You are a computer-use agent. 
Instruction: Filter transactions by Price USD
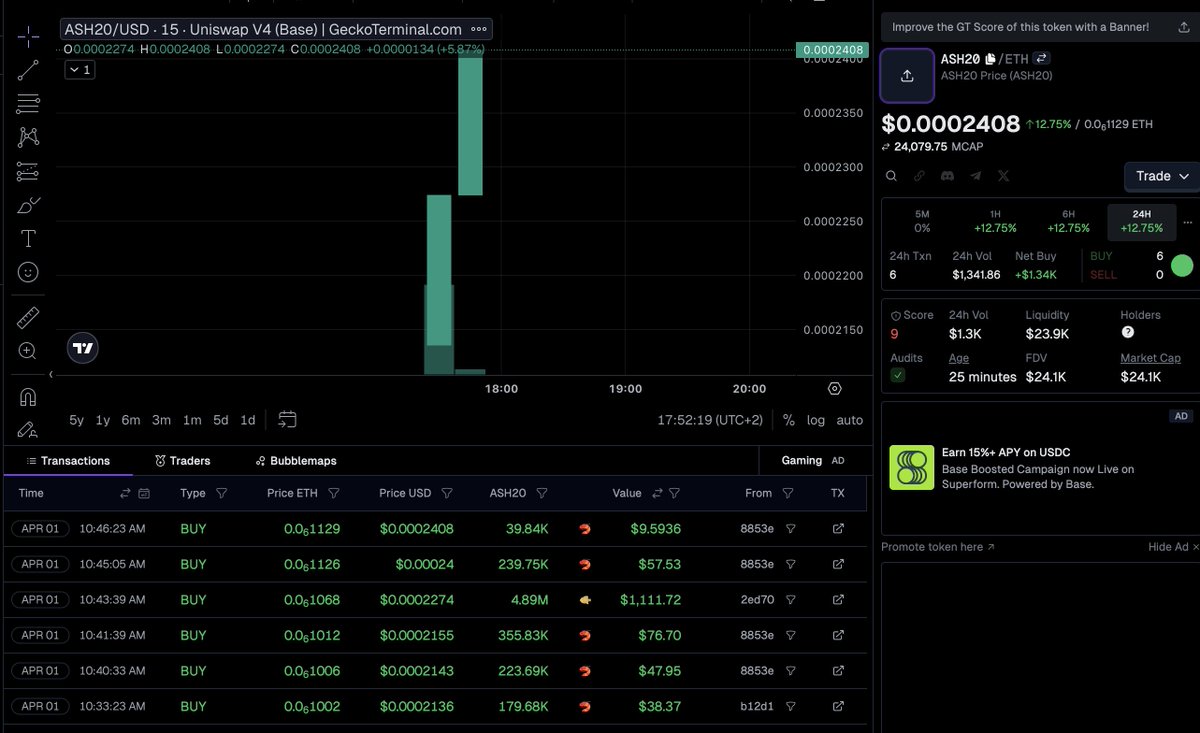coord(447,493)
